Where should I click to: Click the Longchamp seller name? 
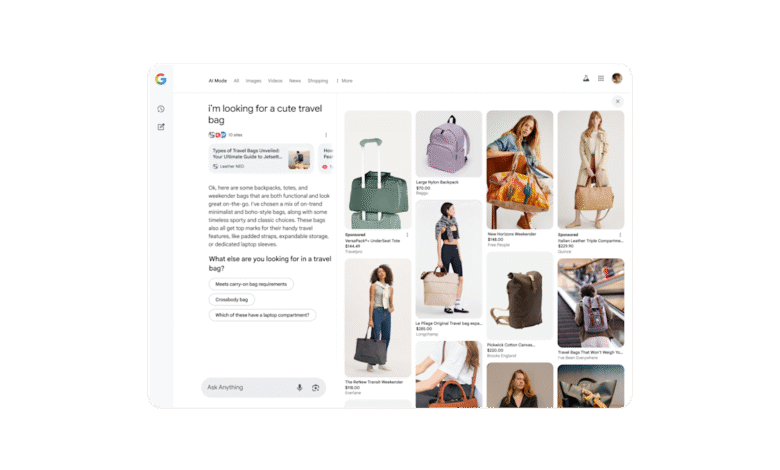(427, 334)
